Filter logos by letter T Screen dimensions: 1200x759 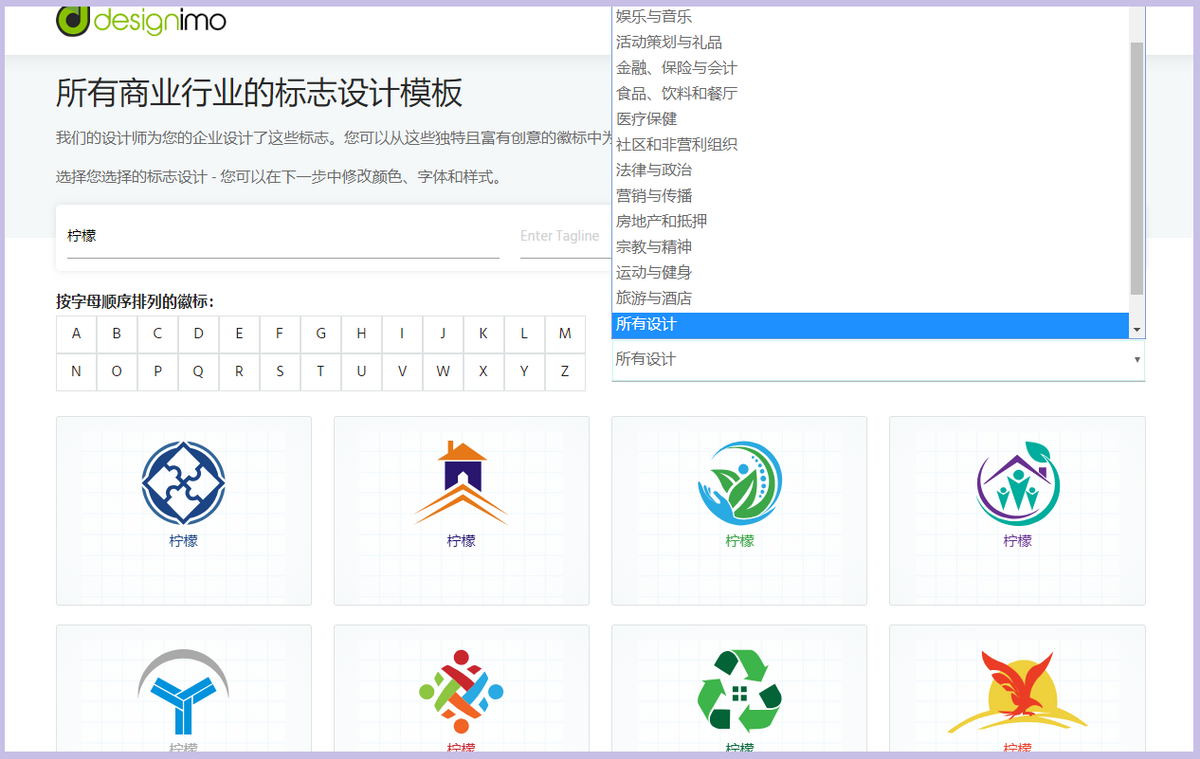pyautogui.click(x=321, y=372)
